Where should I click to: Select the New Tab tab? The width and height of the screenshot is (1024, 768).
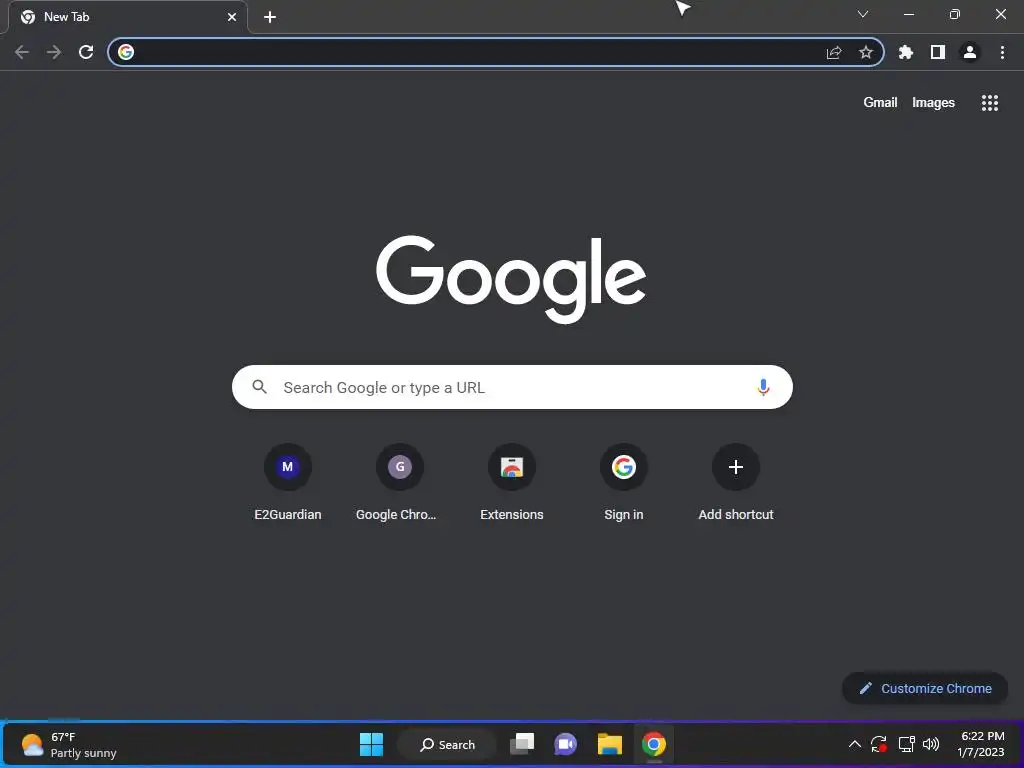(x=127, y=17)
